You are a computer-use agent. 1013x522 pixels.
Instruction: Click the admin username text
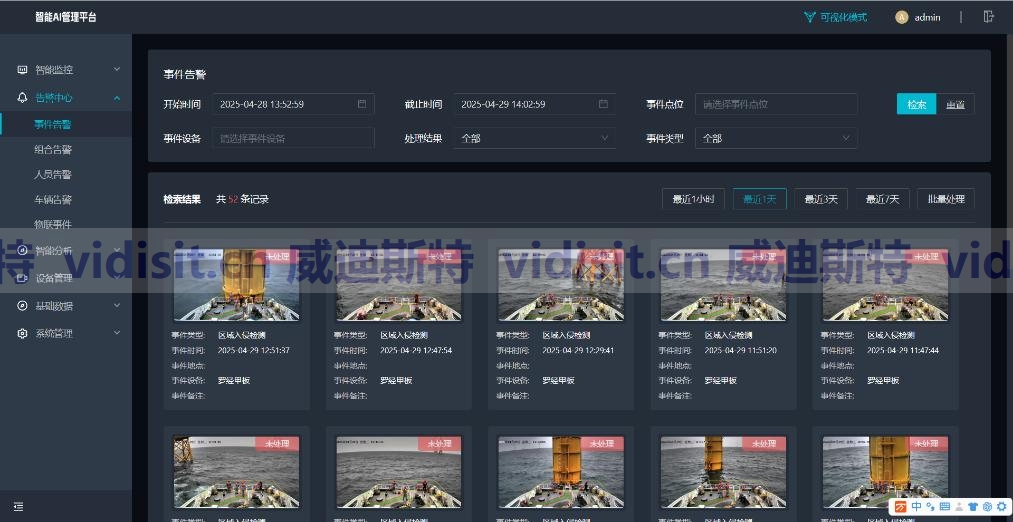927,17
